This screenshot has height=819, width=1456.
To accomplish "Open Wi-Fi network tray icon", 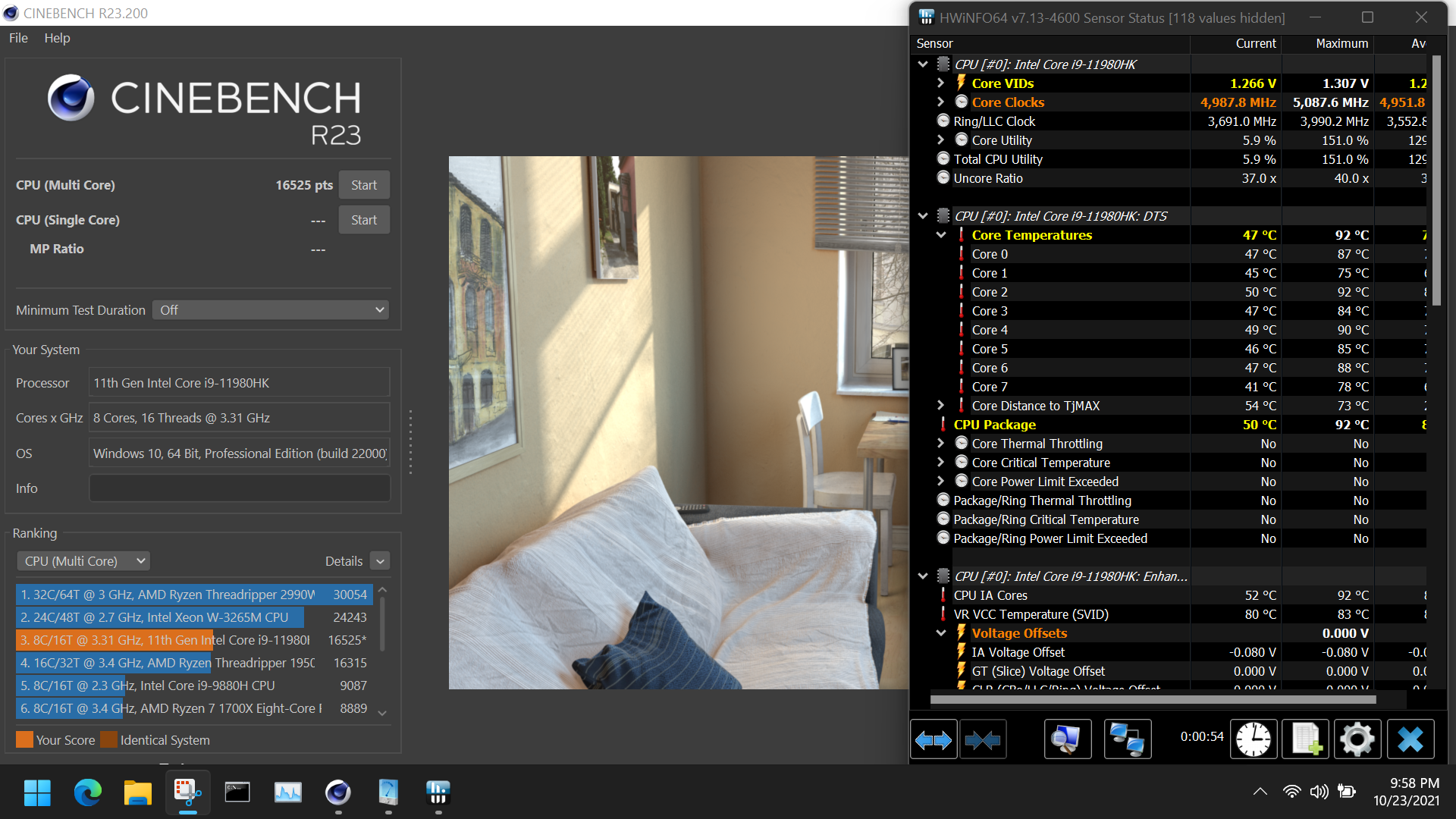I will pos(1291,792).
